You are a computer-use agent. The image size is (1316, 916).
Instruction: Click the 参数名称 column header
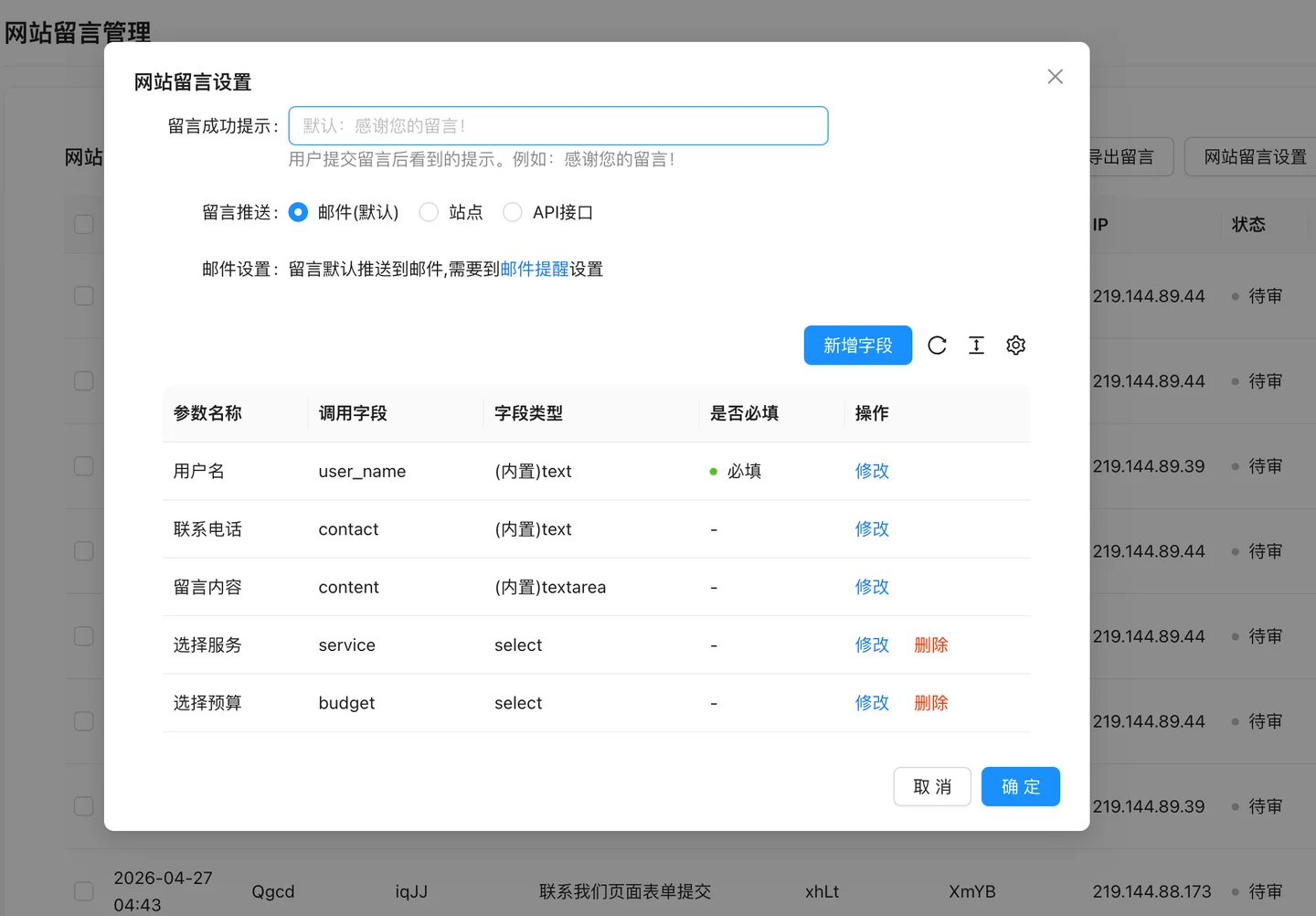[207, 413]
